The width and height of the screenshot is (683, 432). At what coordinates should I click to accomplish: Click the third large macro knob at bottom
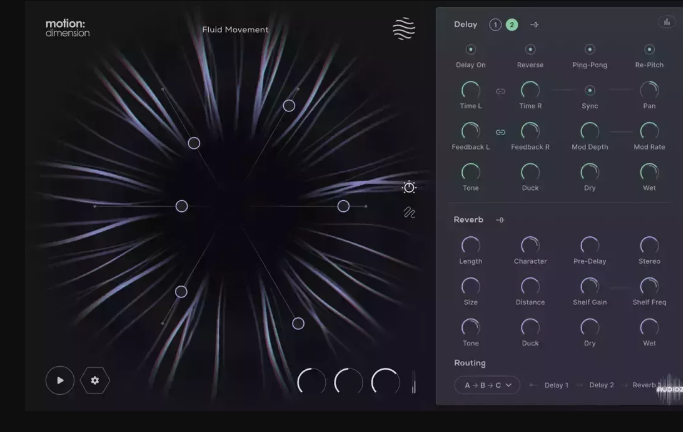[x=385, y=382]
